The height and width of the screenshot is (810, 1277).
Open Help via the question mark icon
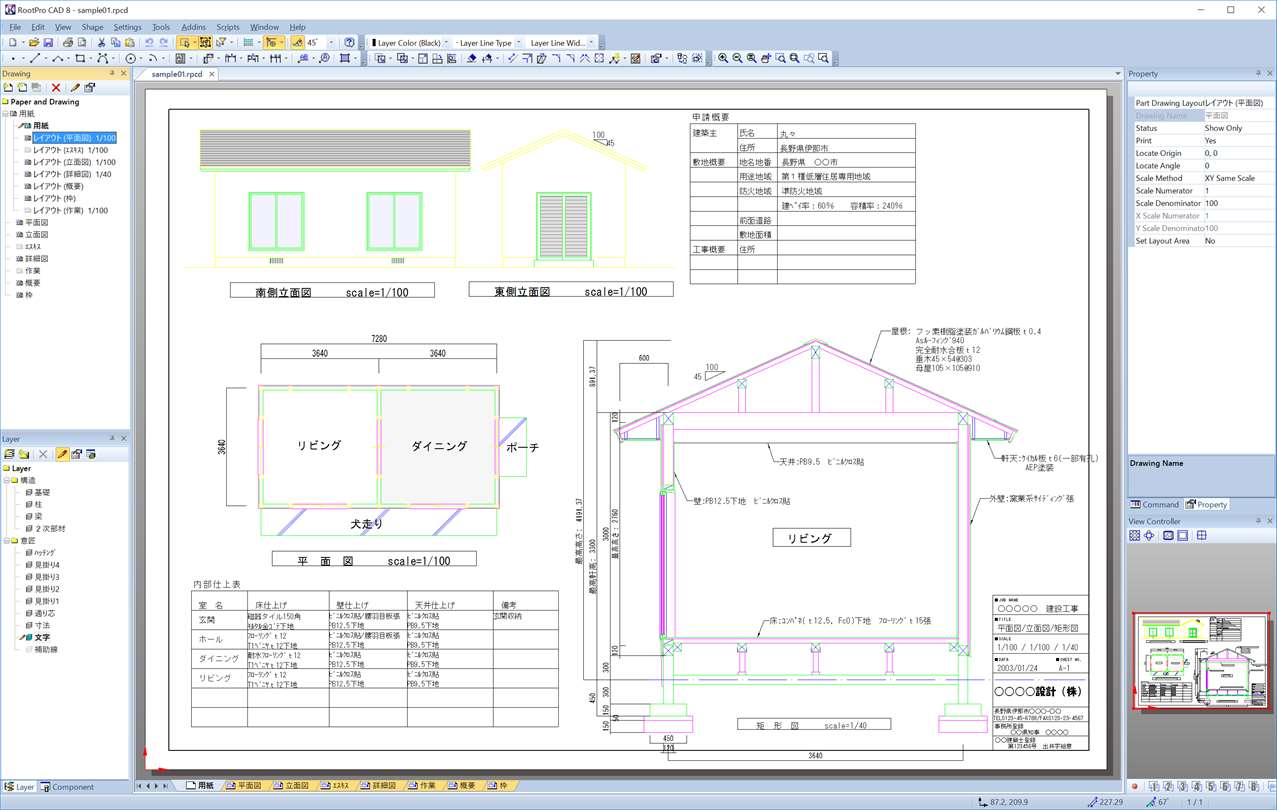tap(349, 43)
